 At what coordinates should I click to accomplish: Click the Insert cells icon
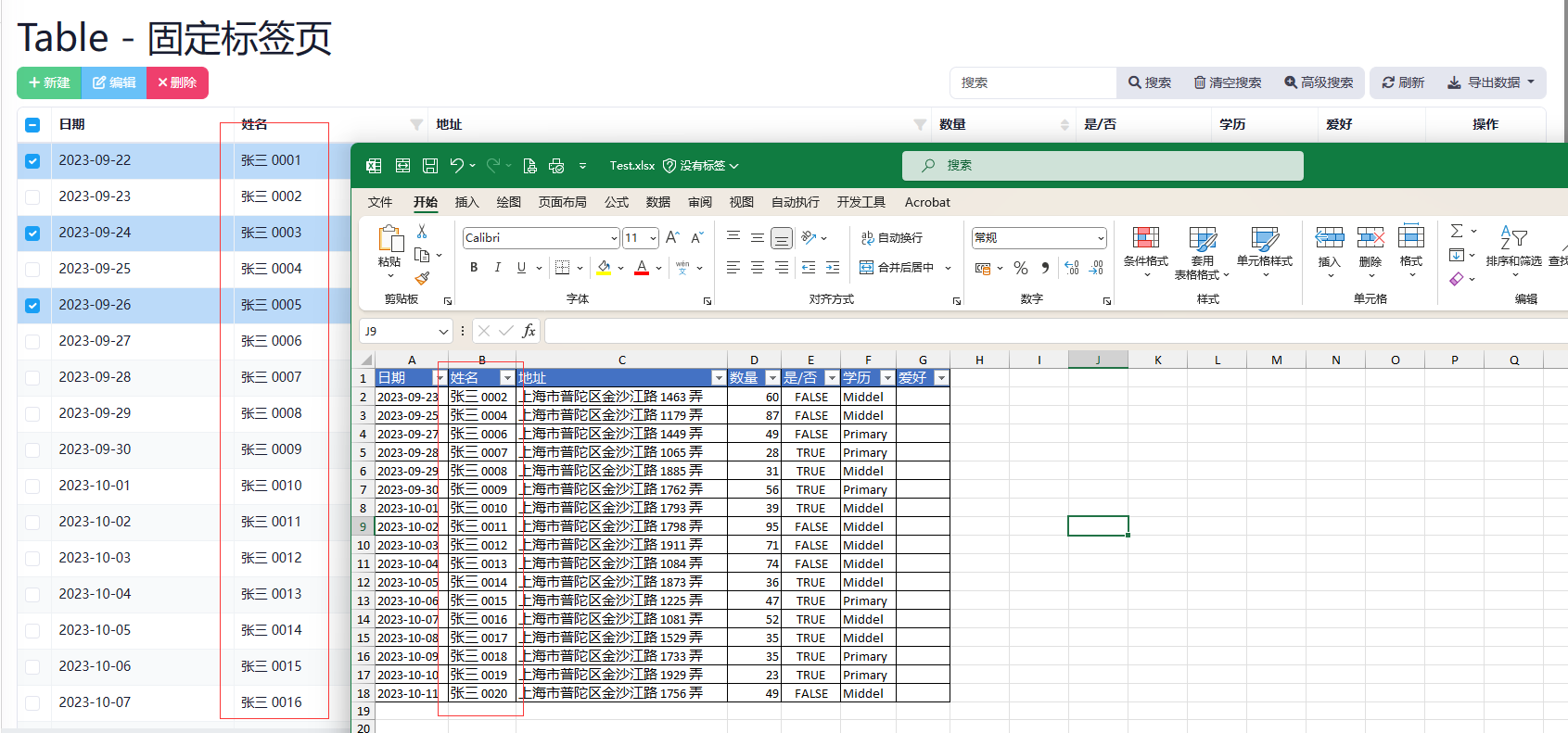[x=1330, y=237]
